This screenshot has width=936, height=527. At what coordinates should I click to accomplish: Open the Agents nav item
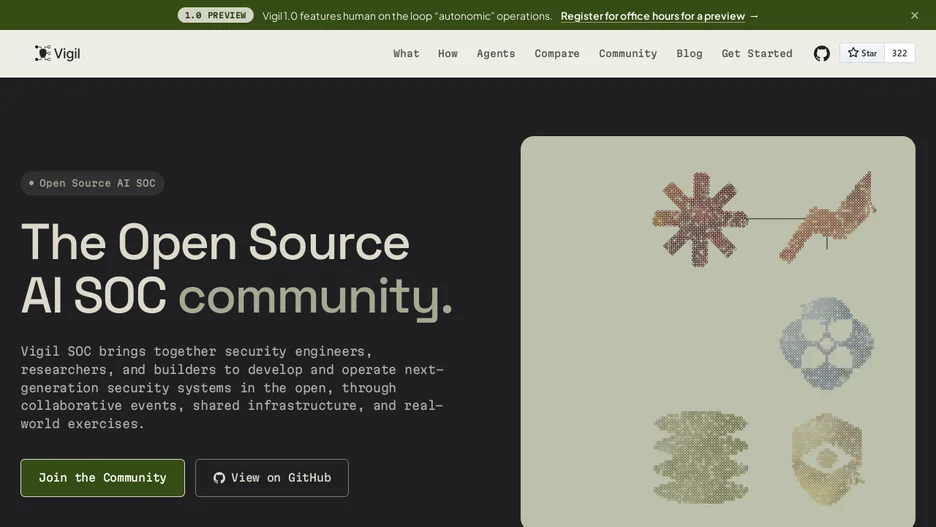pyautogui.click(x=495, y=53)
